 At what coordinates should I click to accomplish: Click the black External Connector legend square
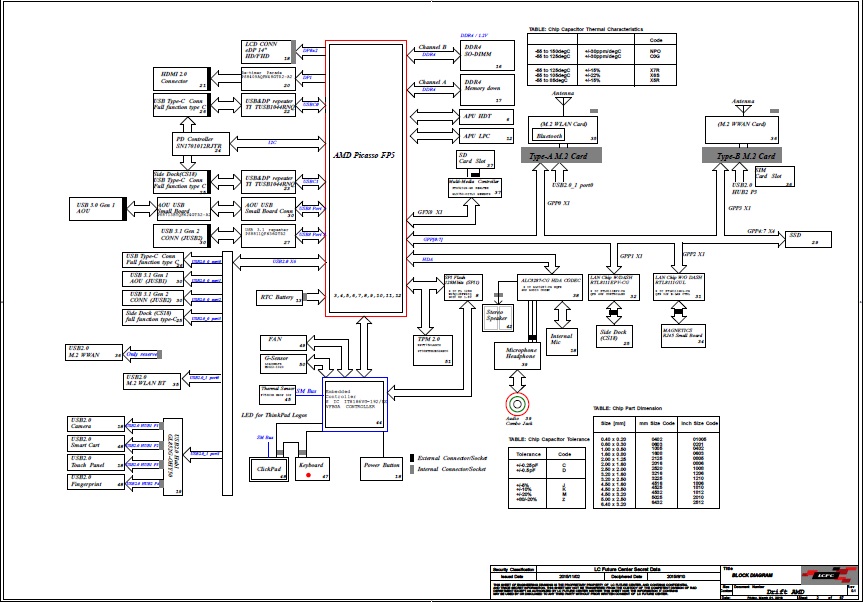pos(412,457)
